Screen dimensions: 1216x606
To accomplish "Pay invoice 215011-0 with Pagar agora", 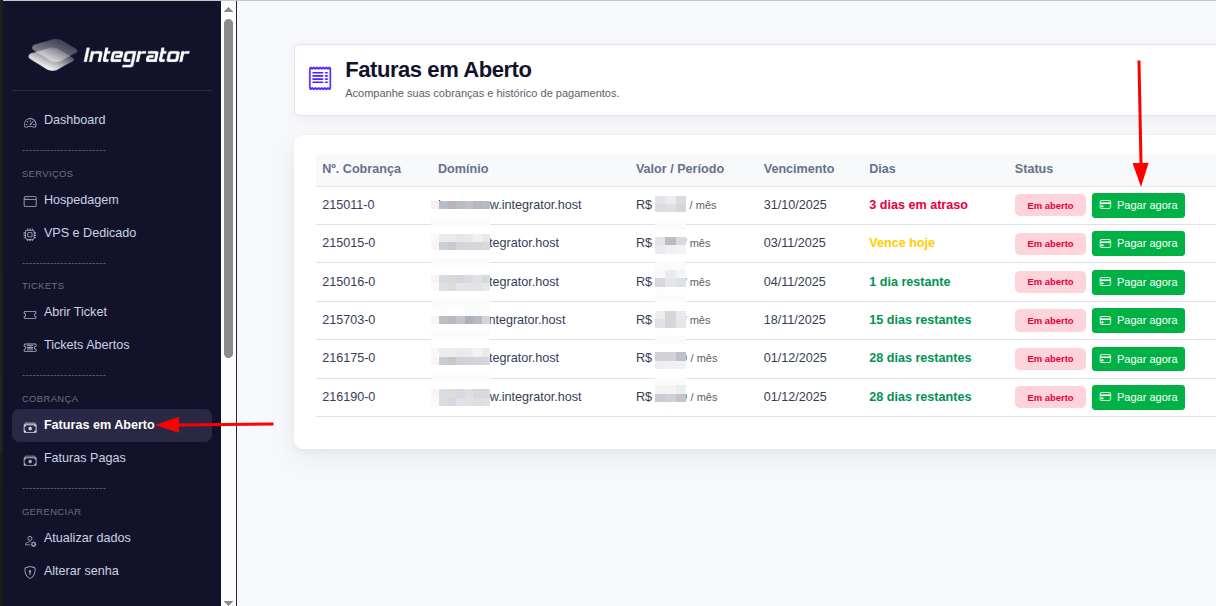I will (1138, 205).
